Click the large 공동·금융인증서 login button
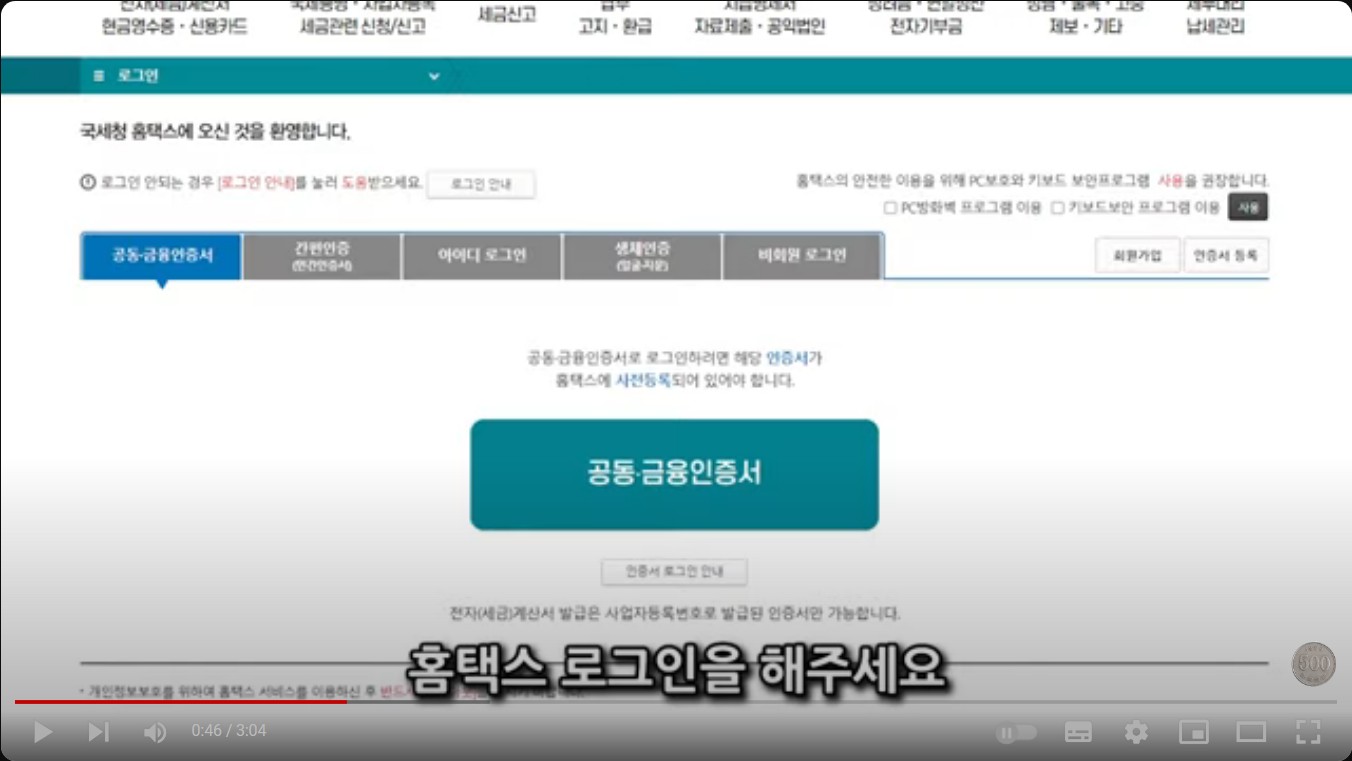1352x761 pixels. [674, 474]
